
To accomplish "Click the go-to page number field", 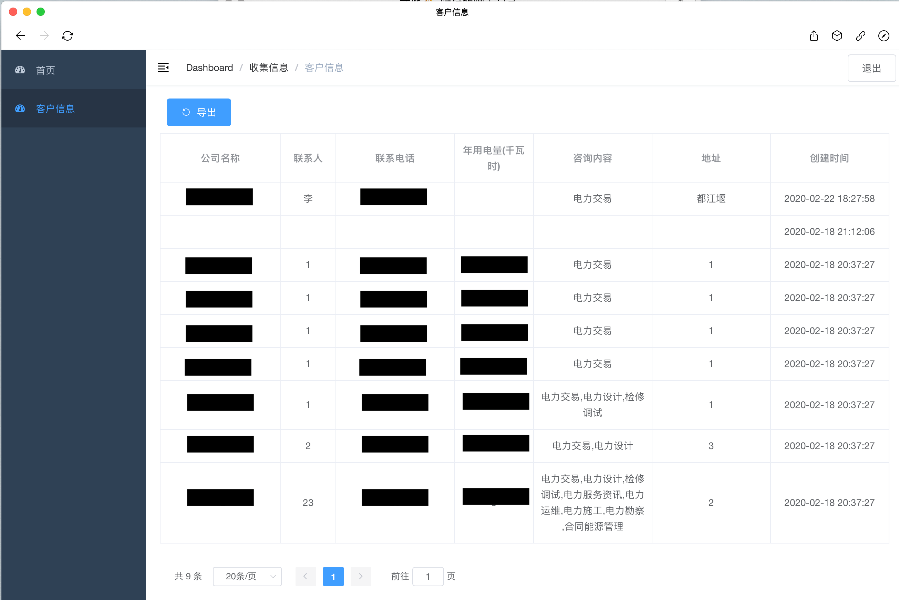I will coord(427,576).
